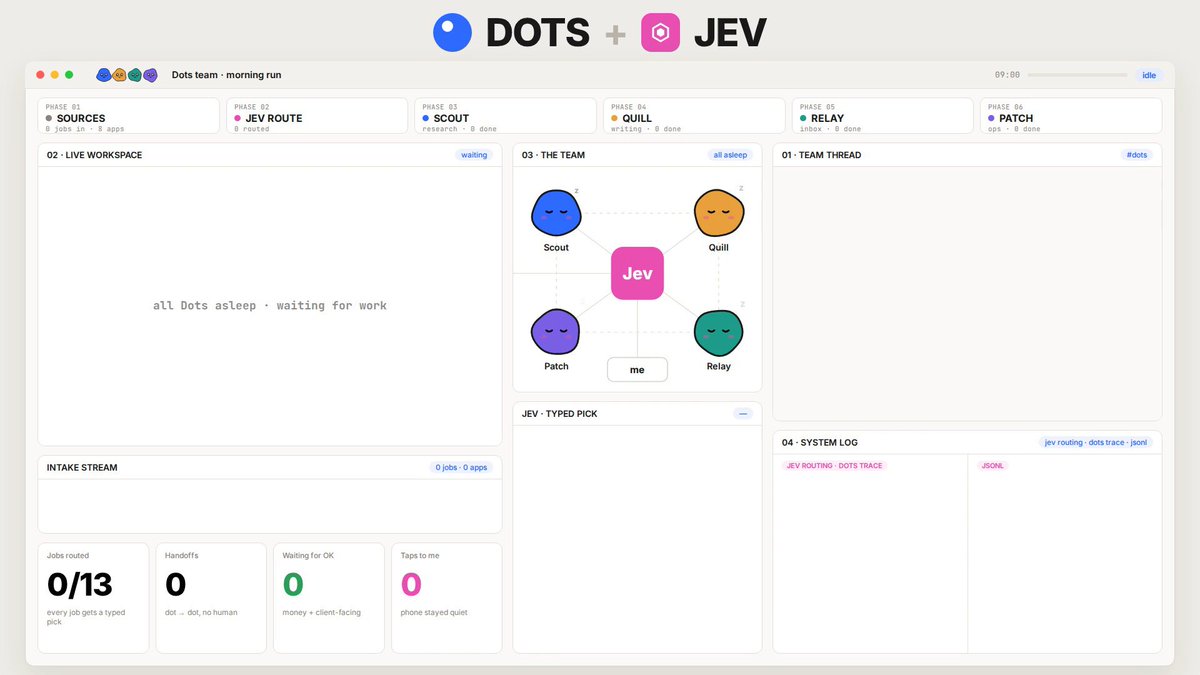The width and height of the screenshot is (1200, 675).
Task: Click 'dot → dot, no human' caption
Action: coord(201,612)
